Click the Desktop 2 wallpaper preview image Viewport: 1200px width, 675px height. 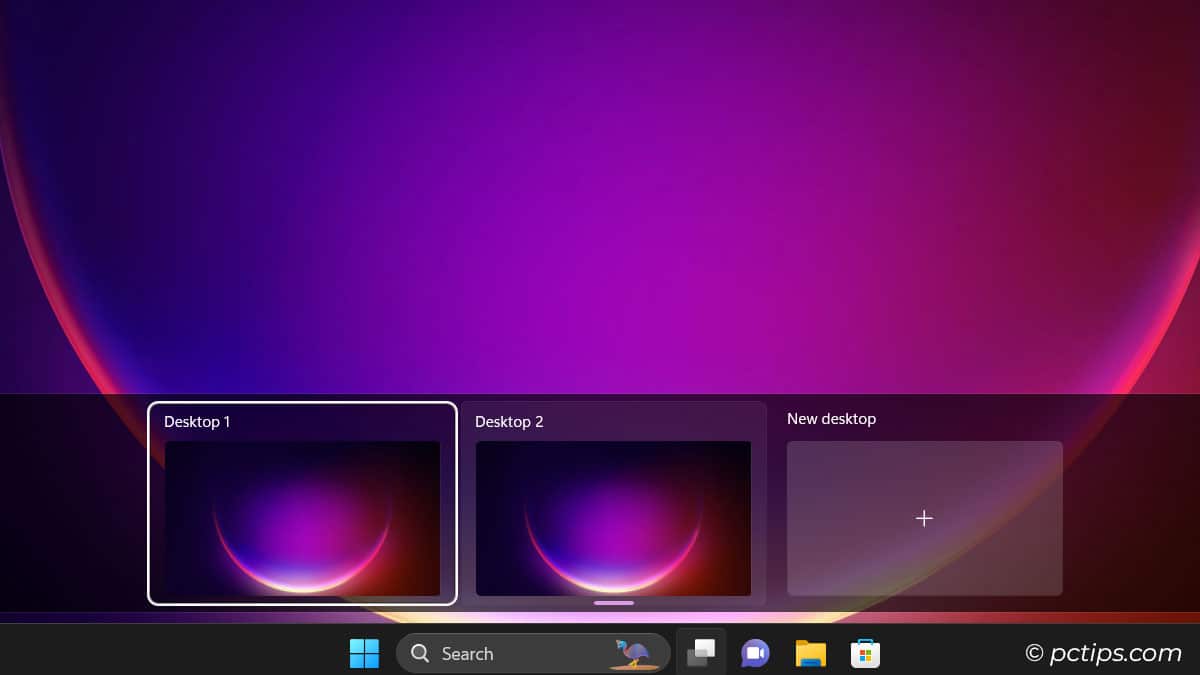pyautogui.click(x=613, y=518)
